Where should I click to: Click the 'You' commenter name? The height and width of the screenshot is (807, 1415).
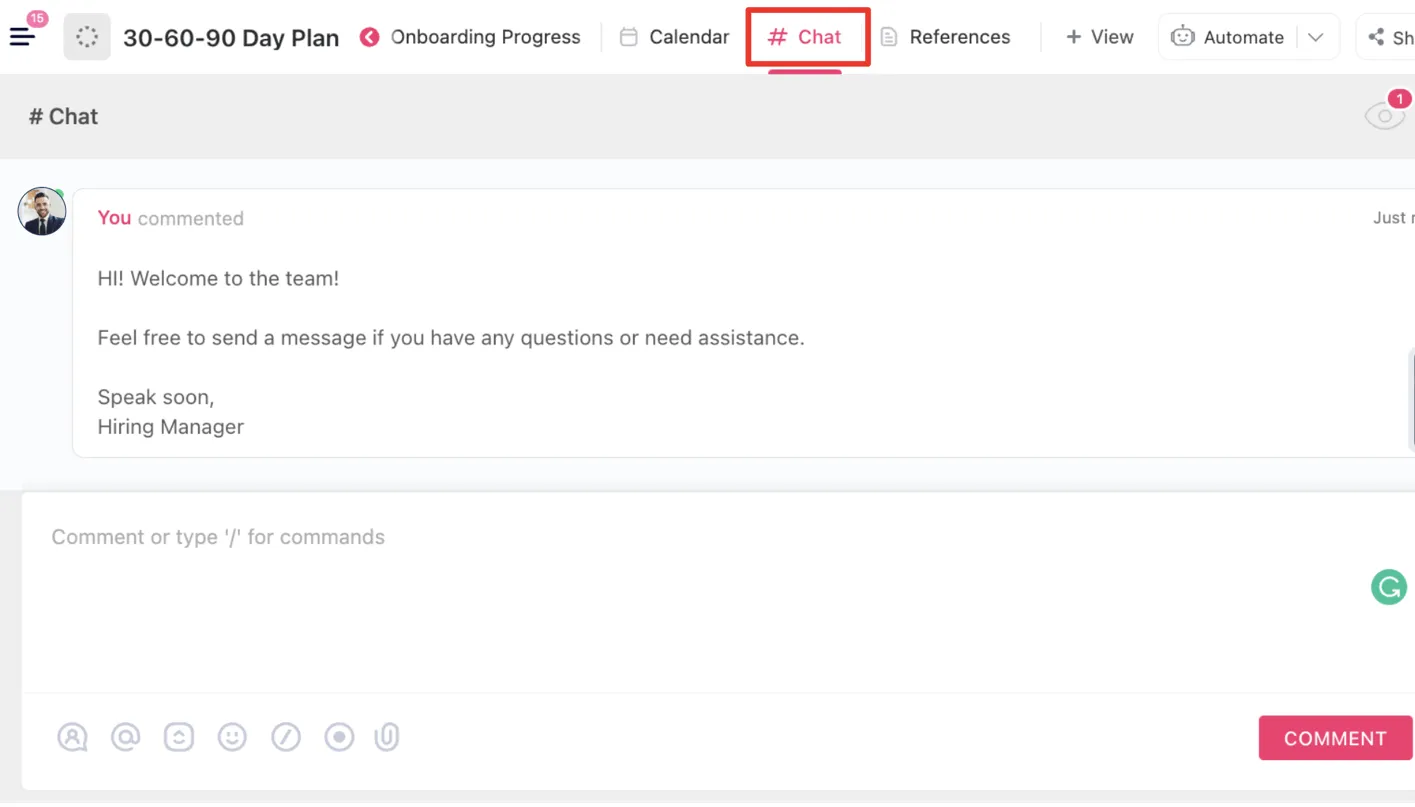[114, 217]
